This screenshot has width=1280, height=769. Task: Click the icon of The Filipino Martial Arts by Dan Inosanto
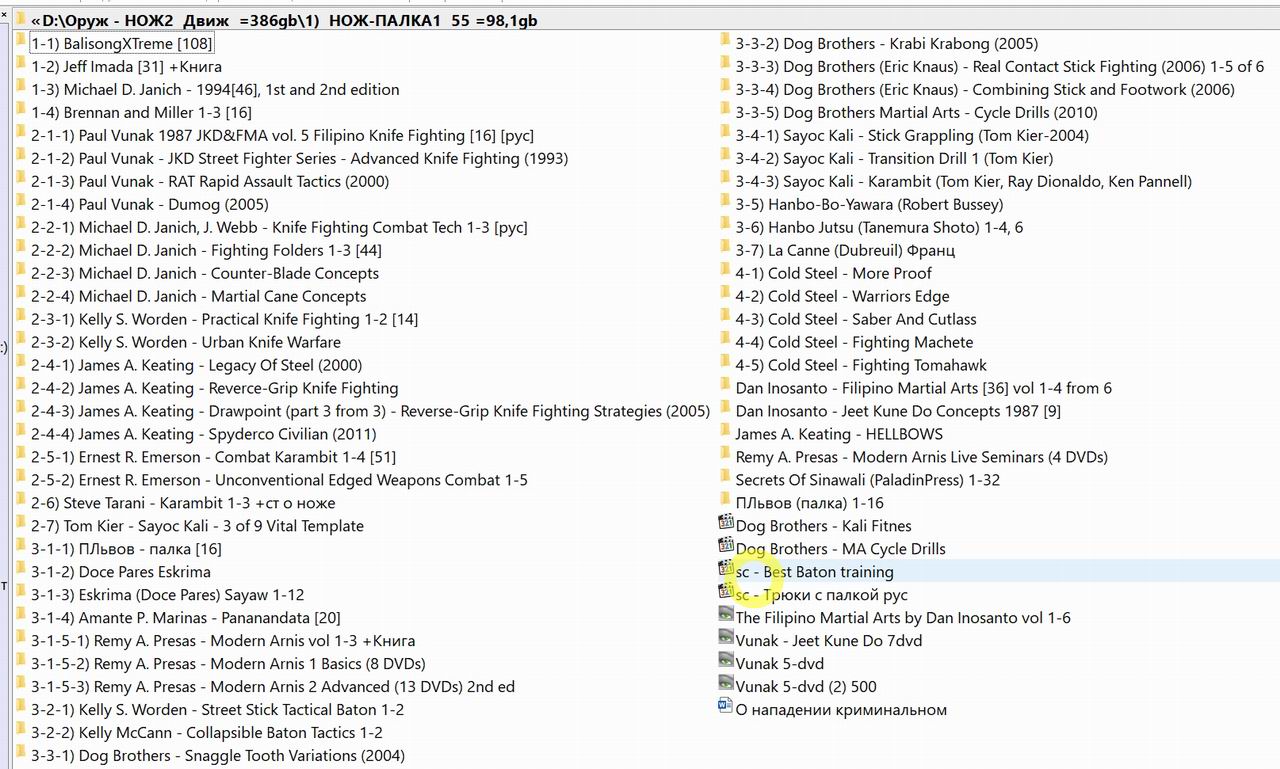coord(726,616)
